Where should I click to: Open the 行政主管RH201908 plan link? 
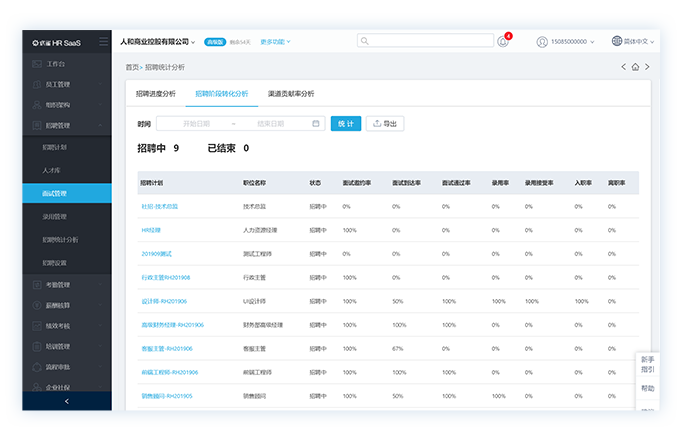[x=166, y=277]
